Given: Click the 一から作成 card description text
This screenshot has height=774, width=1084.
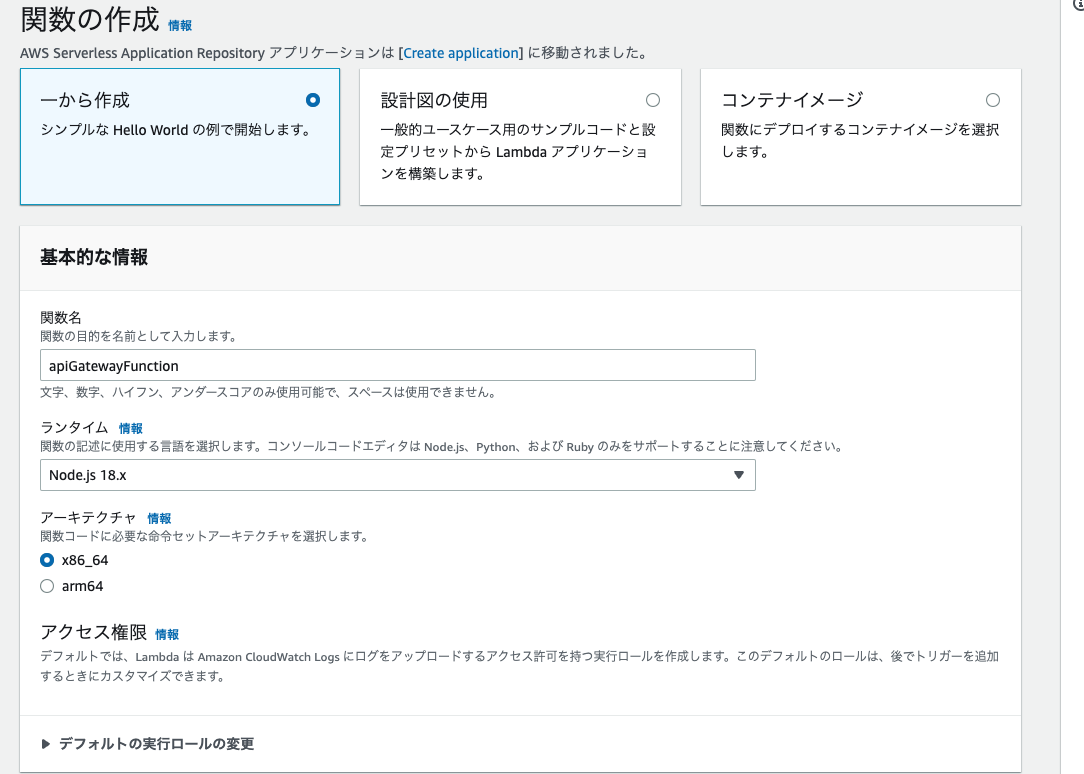Looking at the screenshot, I should pyautogui.click(x=176, y=130).
